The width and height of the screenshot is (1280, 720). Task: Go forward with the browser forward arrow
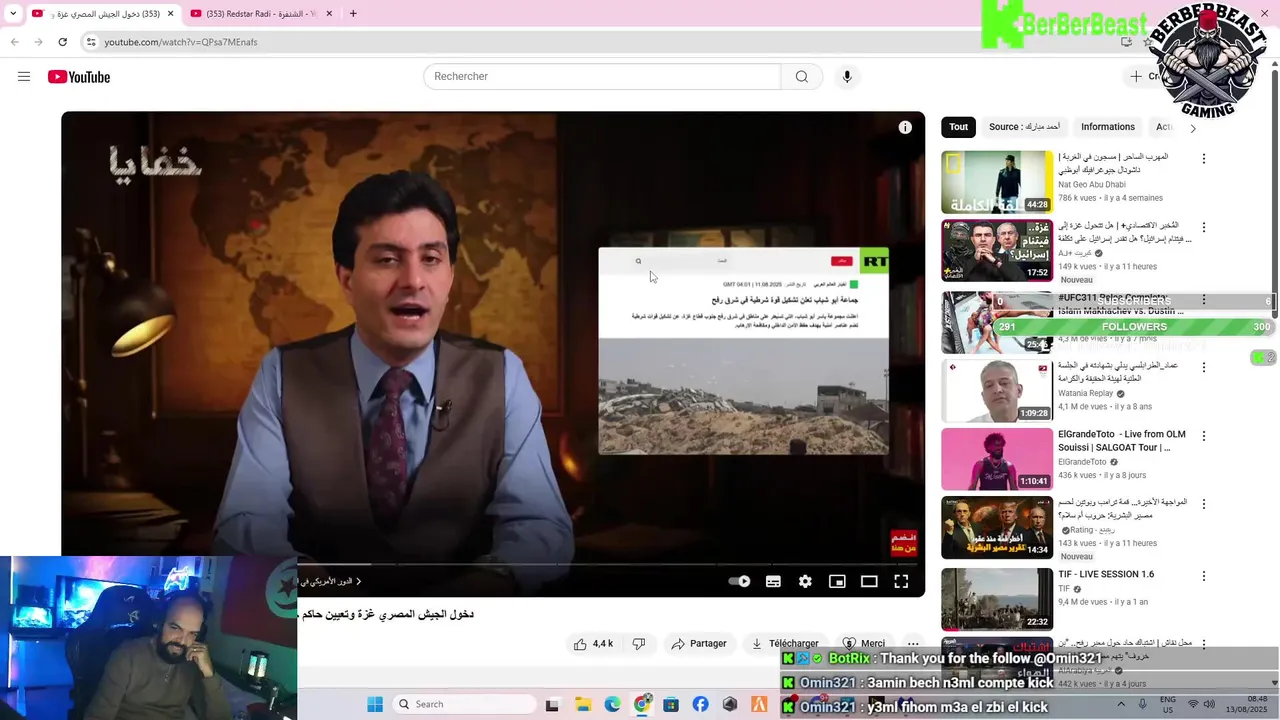pos(38,42)
